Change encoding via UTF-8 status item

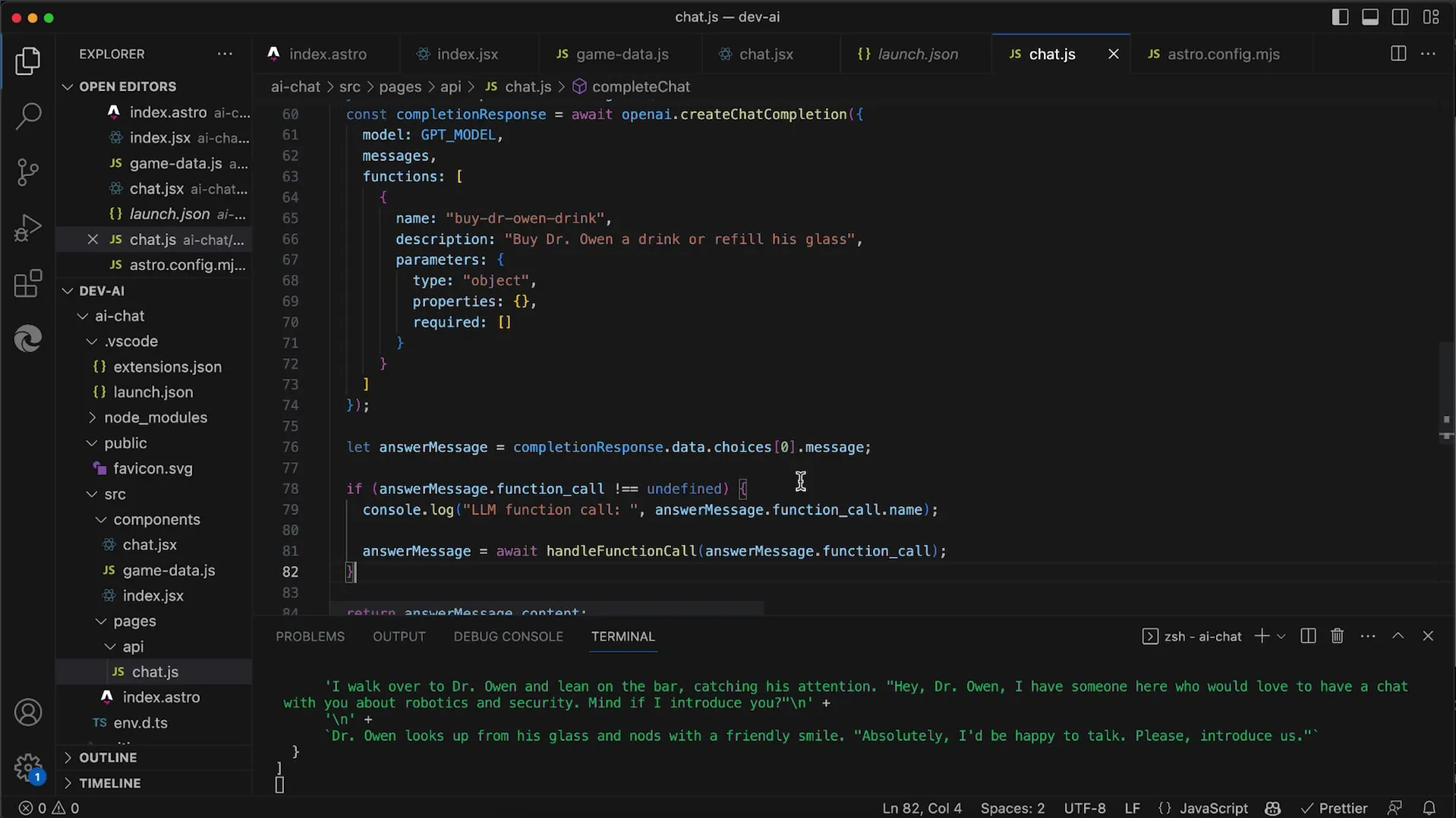coord(1084,808)
